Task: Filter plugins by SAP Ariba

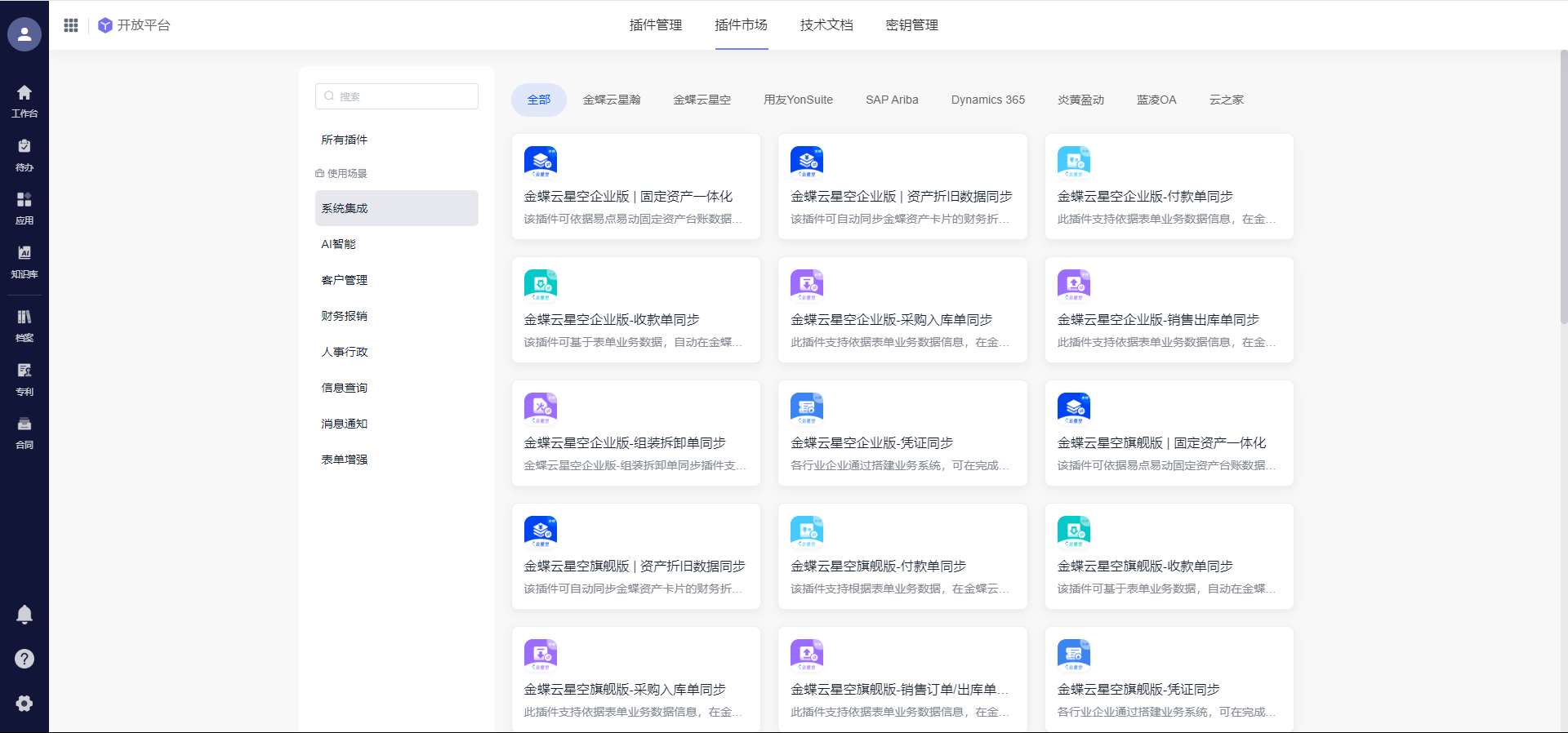Action: [x=892, y=100]
